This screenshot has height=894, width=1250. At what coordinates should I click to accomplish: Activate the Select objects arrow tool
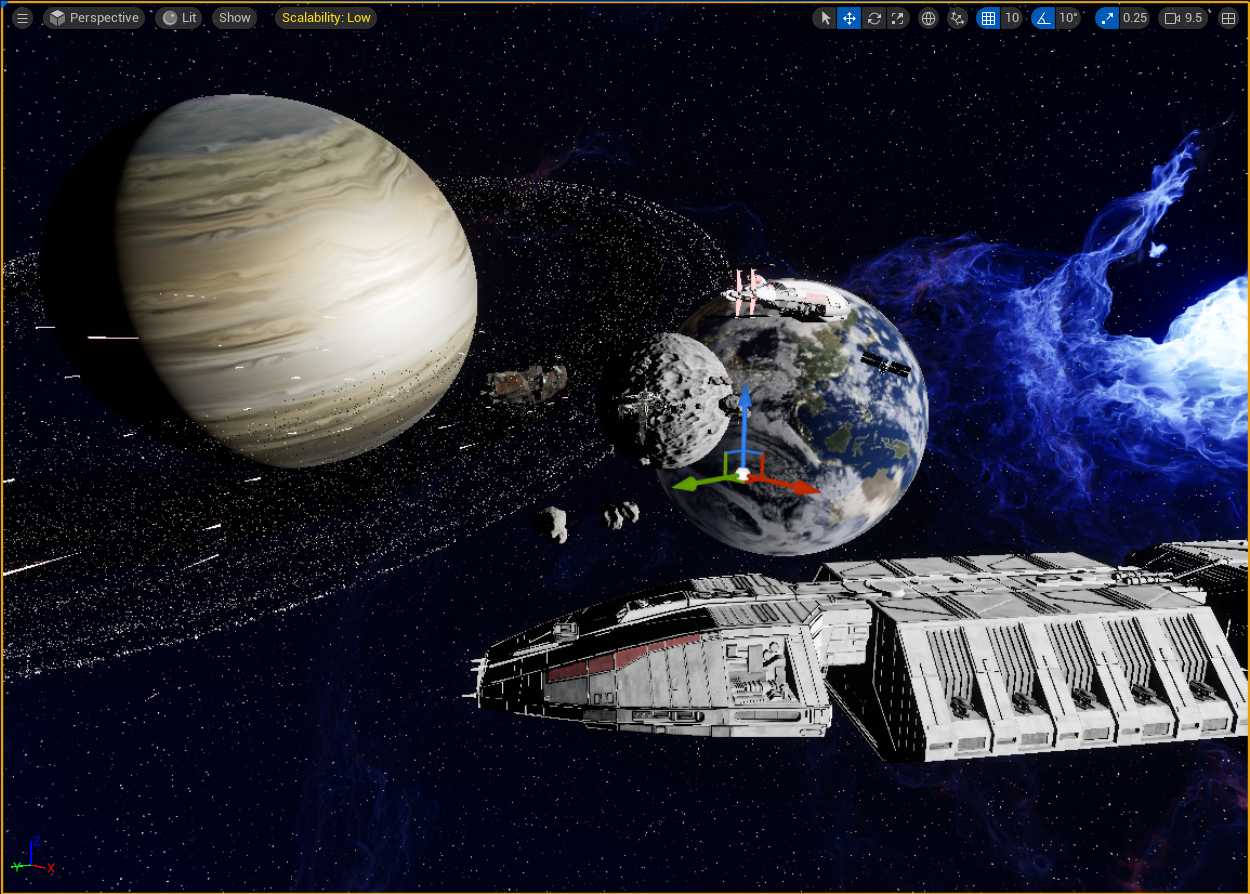(x=825, y=18)
